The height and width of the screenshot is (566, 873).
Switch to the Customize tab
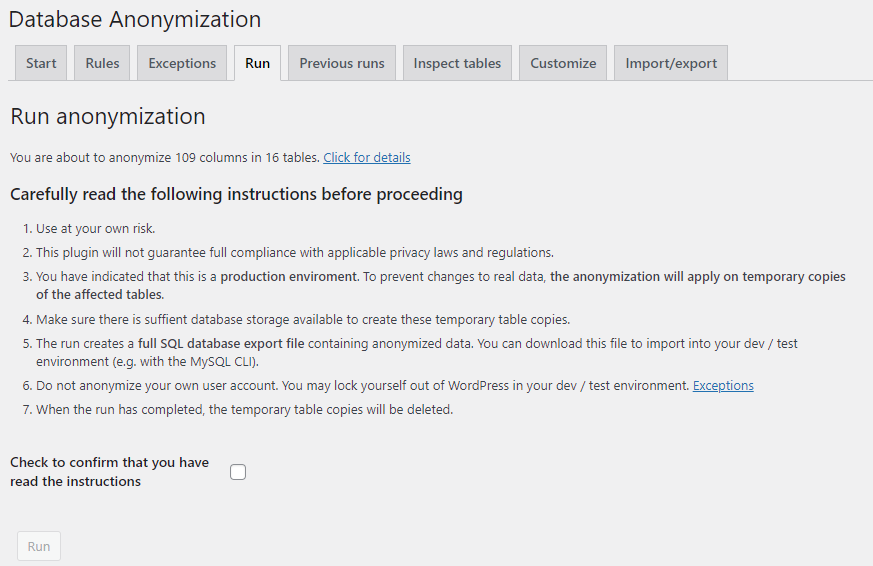[563, 63]
